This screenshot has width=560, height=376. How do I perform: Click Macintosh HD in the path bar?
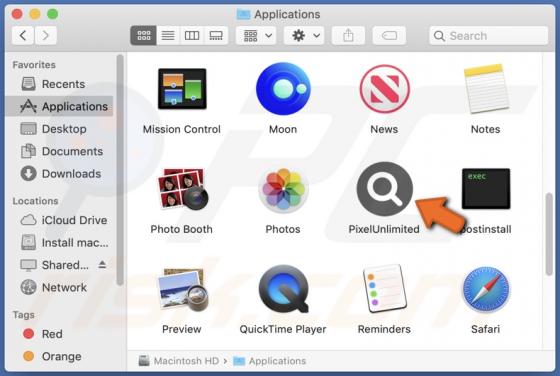click(179, 361)
